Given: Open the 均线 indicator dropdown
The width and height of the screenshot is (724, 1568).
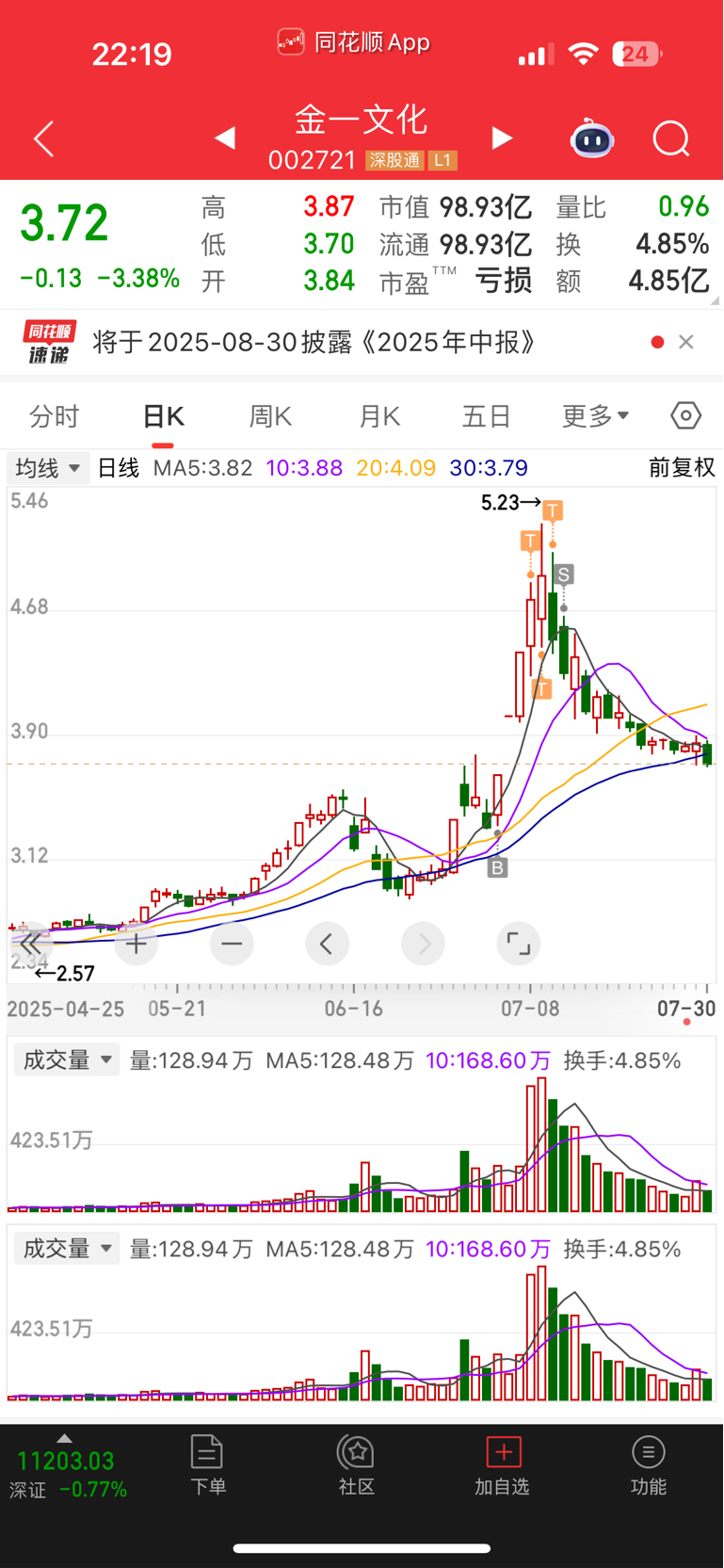Looking at the screenshot, I should (48, 468).
